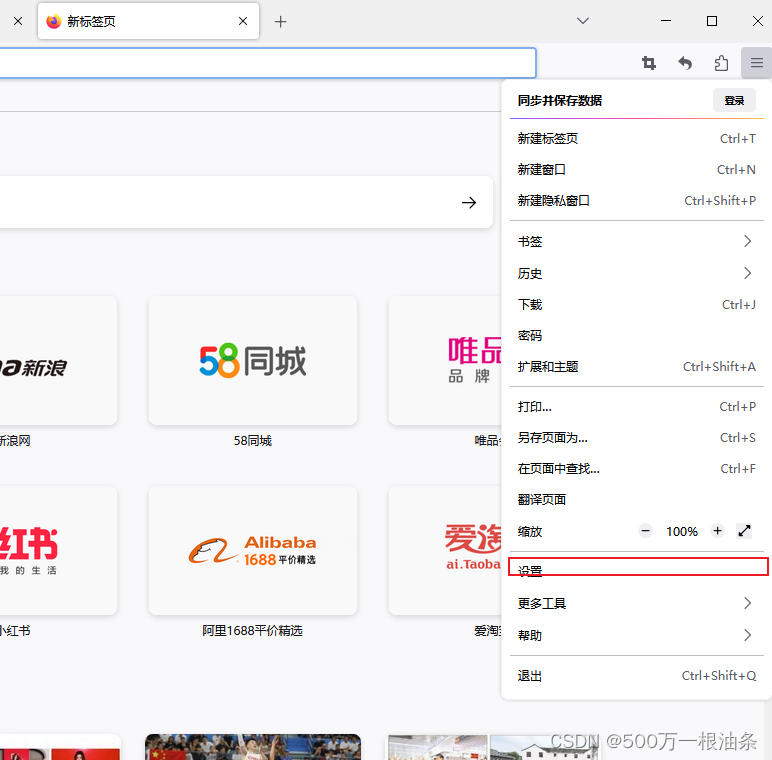Open 下载 from the menu
The height and width of the screenshot is (760, 772).
click(x=637, y=305)
